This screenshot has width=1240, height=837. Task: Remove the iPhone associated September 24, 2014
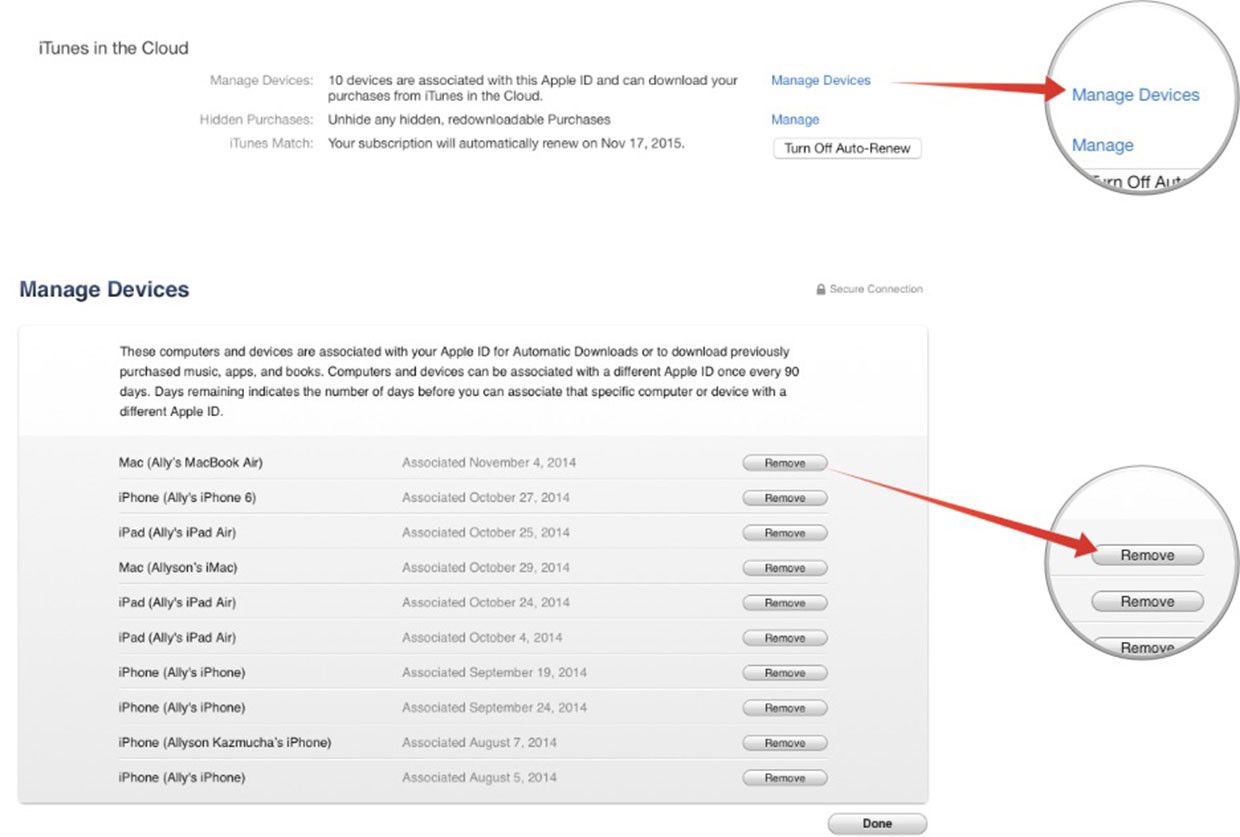point(784,707)
